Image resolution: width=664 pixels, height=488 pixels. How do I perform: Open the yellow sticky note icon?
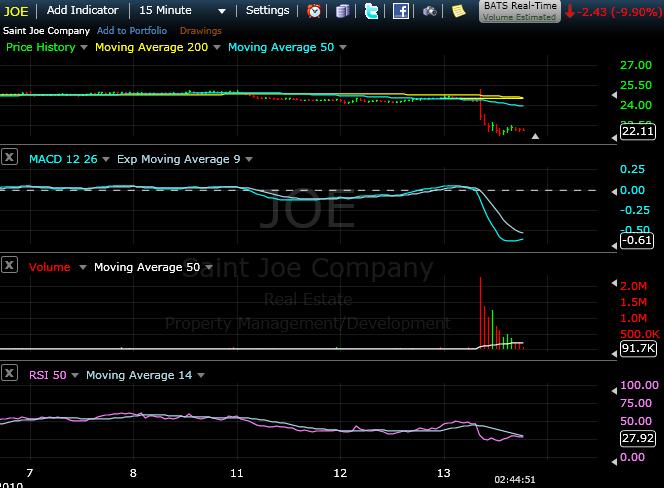tap(458, 11)
